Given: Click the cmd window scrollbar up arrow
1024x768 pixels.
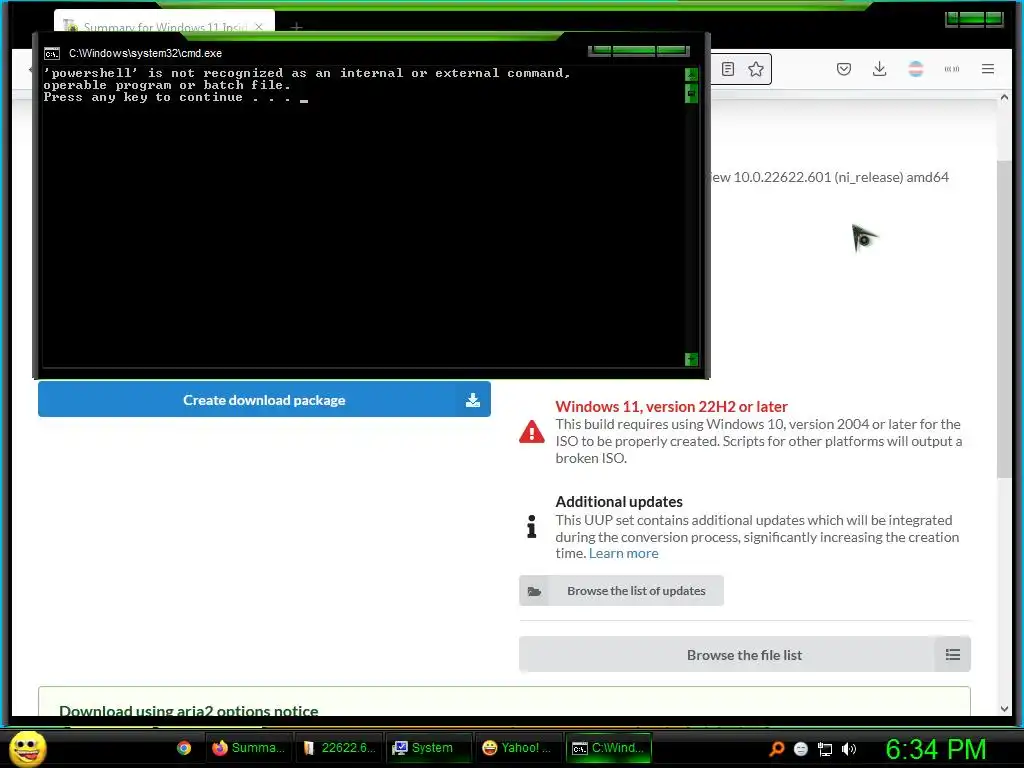Looking at the screenshot, I should click(691, 74).
